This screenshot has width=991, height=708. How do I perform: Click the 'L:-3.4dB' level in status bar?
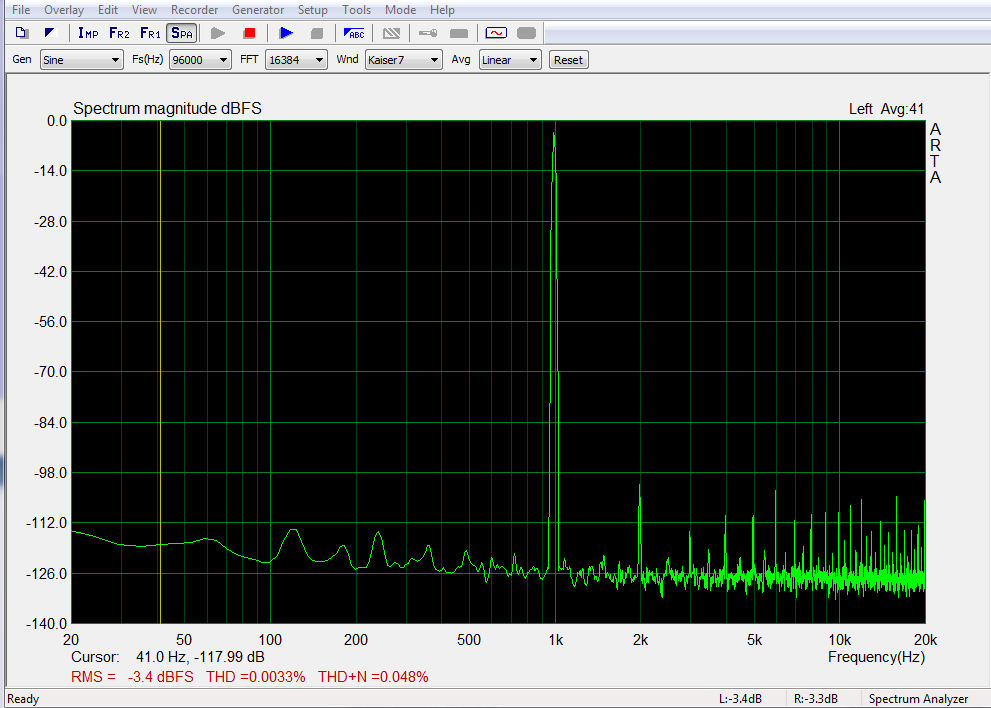click(x=740, y=699)
